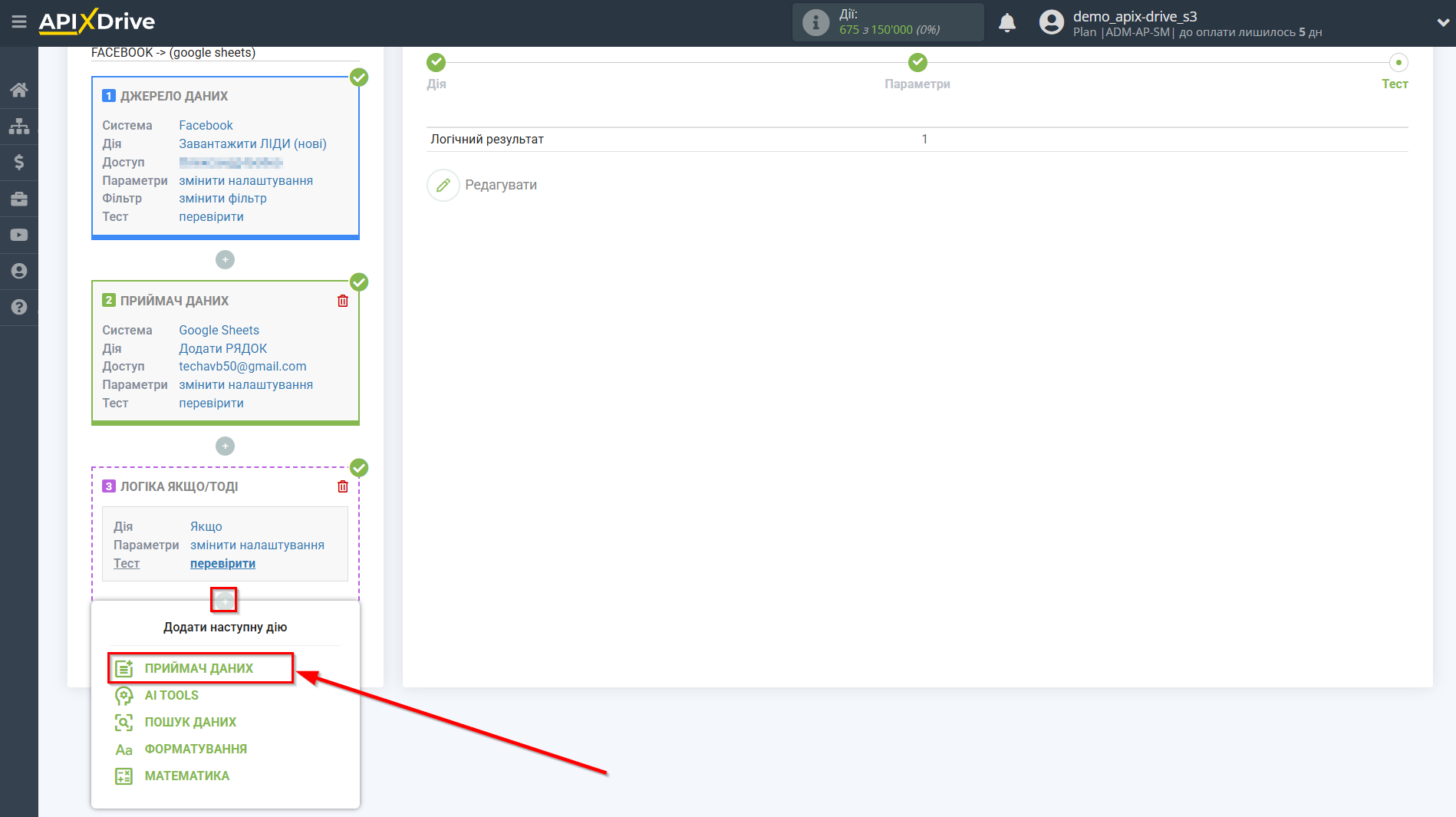
Task: Delete the Приймач даних block
Action: [x=343, y=301]
